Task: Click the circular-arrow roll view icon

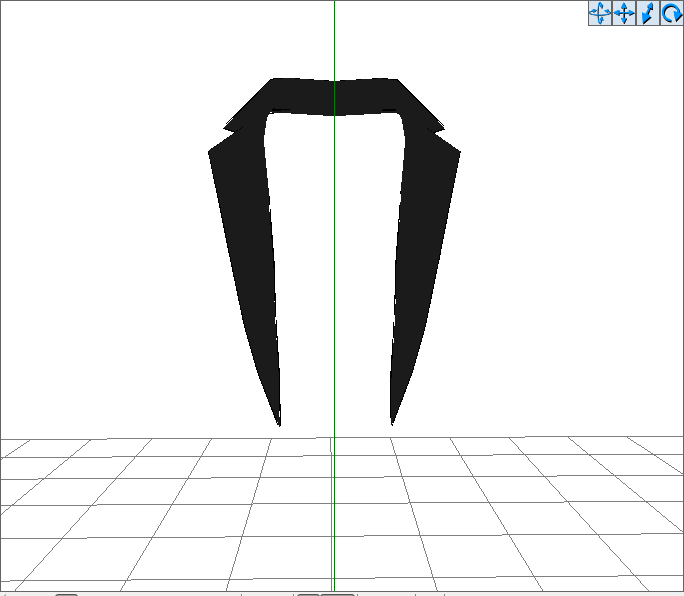Action: pyautogui.click(x=671, y=13)
